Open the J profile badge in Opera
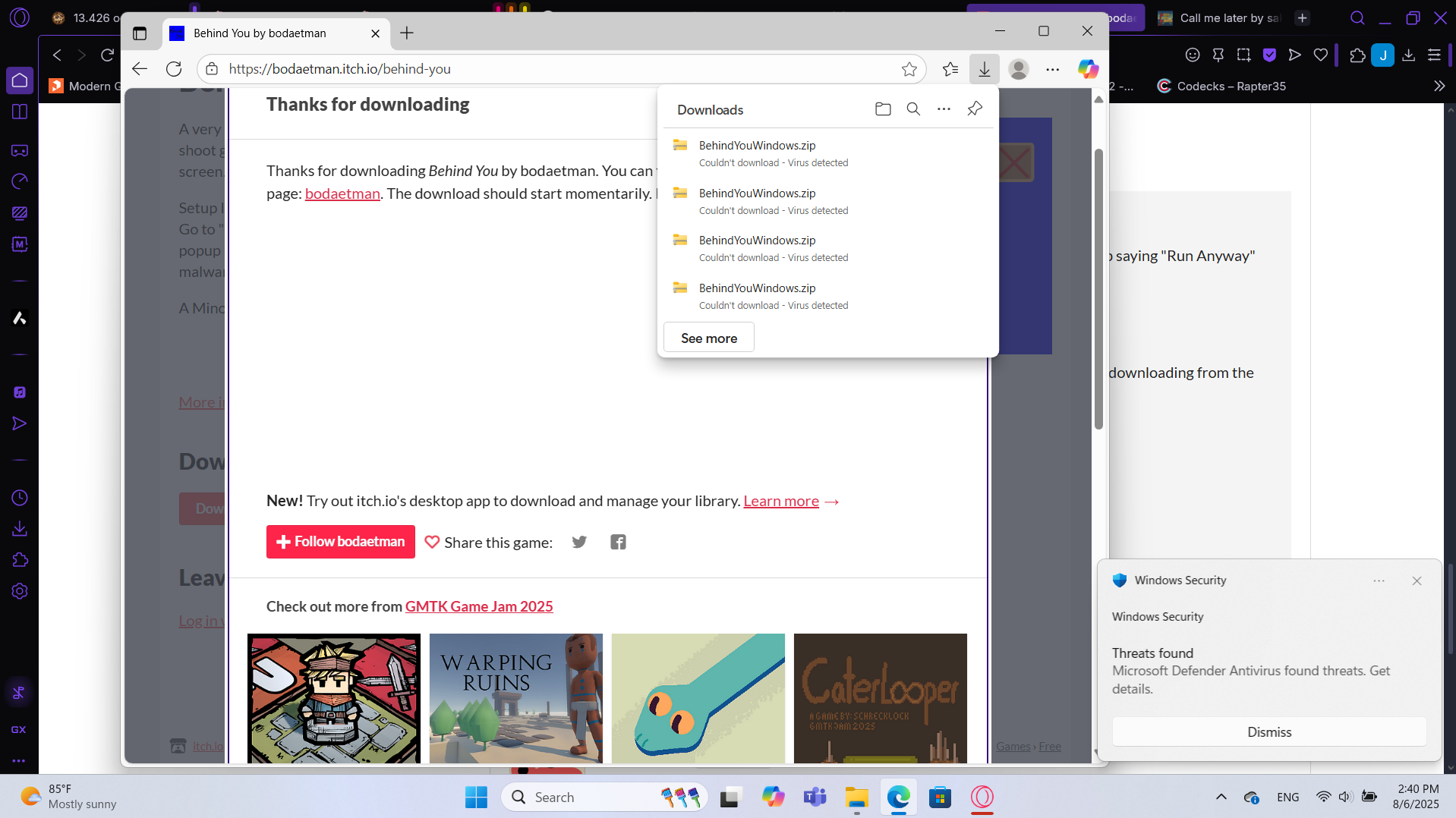The height and width of the screenshot is (818, 1456). (1383, 55)
